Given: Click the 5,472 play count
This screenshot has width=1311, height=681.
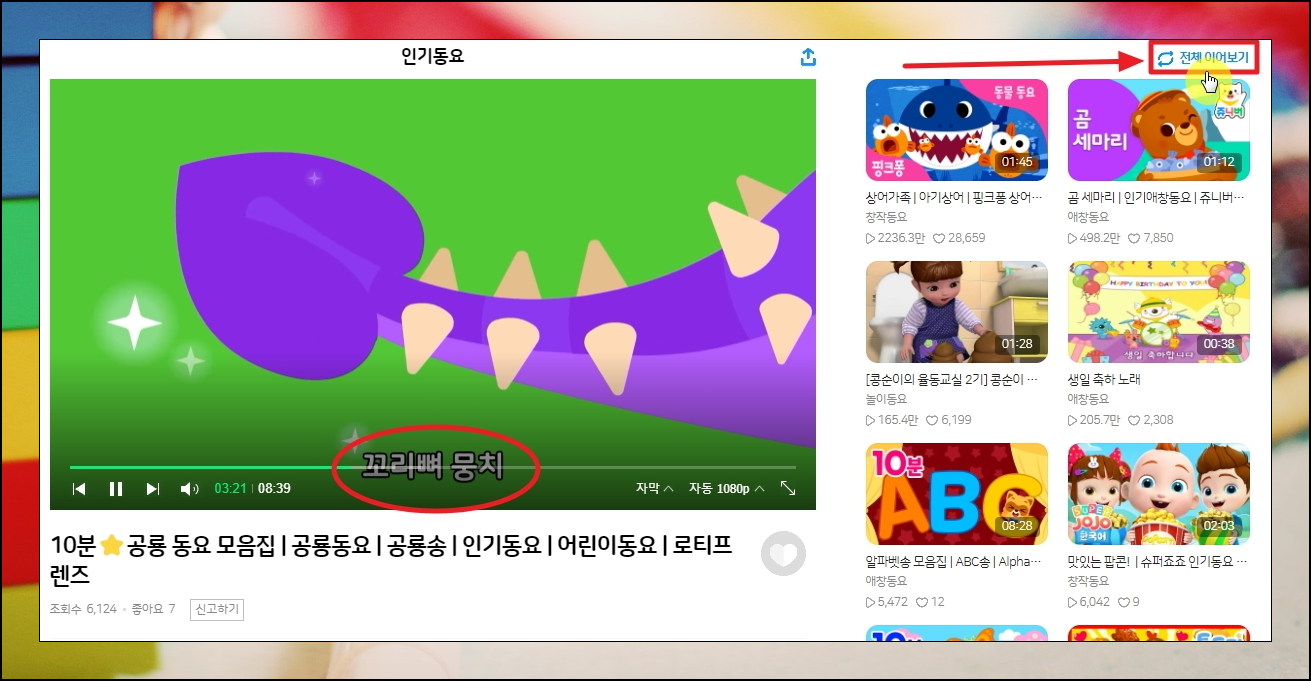Looking at the screenshot, I should pos(887,602).
